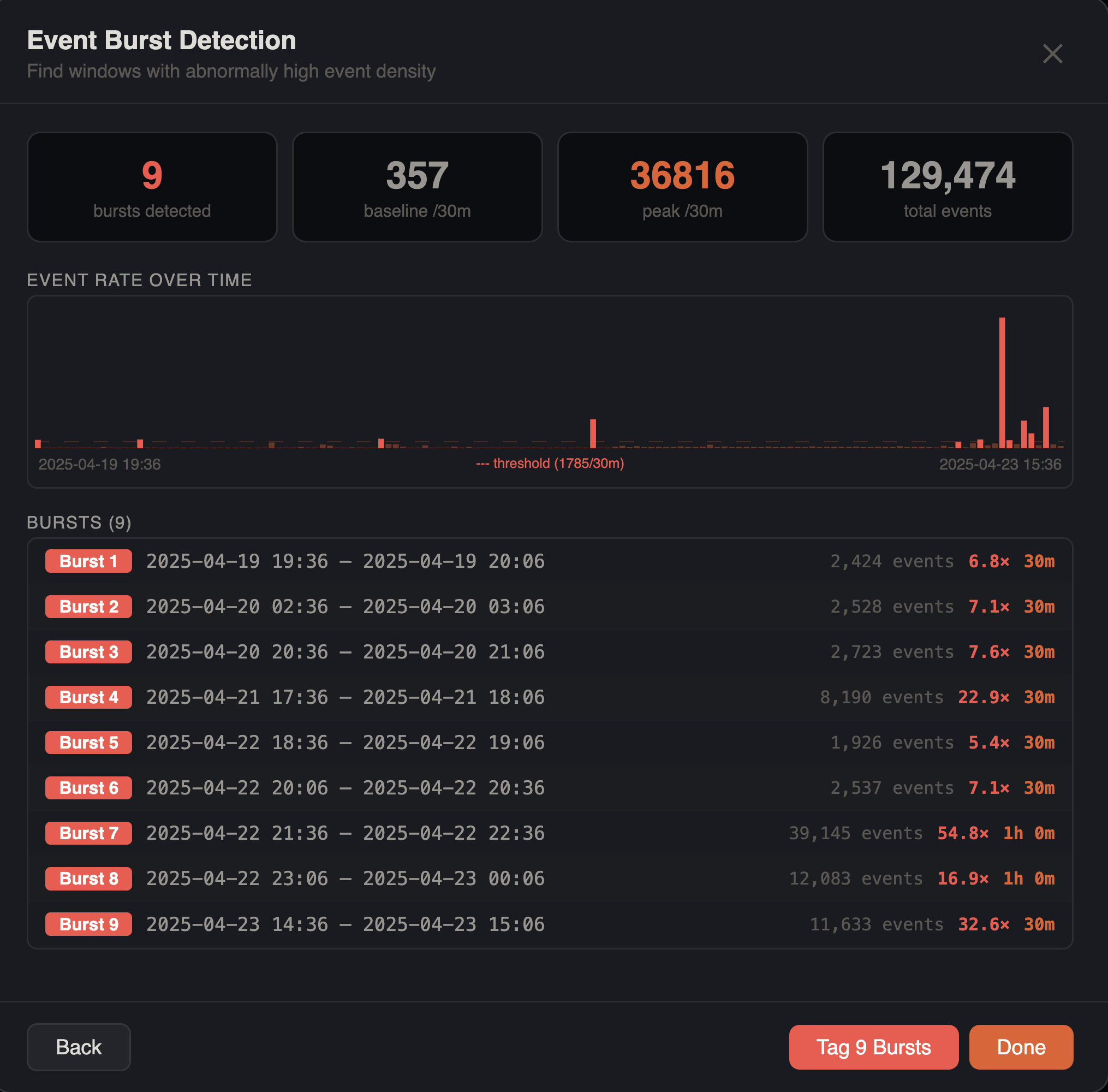Select the Burst 8 badge

pyautogui.click(x=88, y=878)
